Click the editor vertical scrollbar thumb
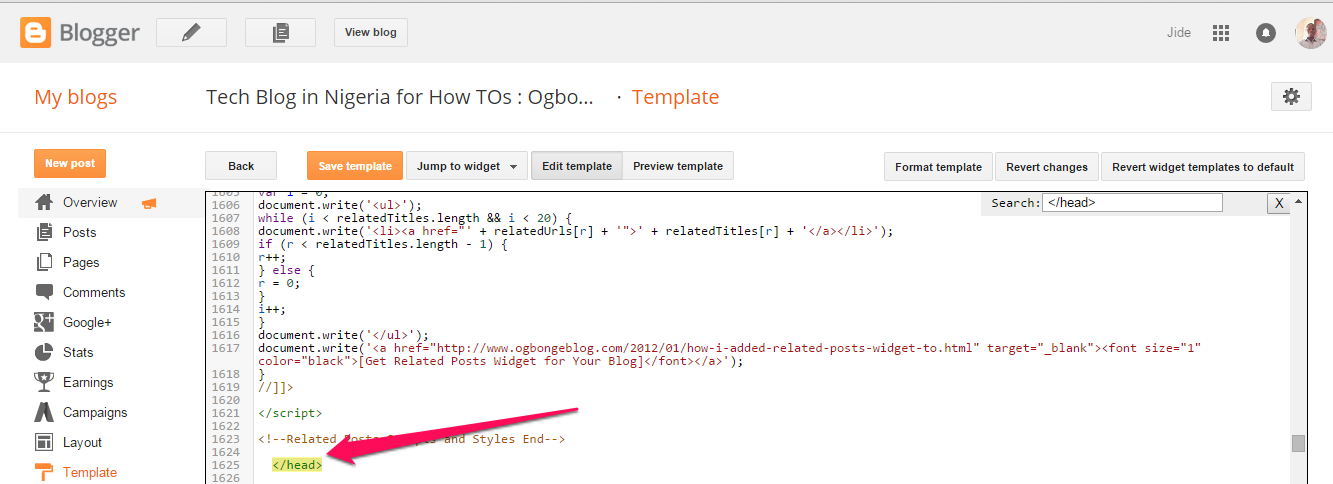1333x484 pixels. point(1298,443)
